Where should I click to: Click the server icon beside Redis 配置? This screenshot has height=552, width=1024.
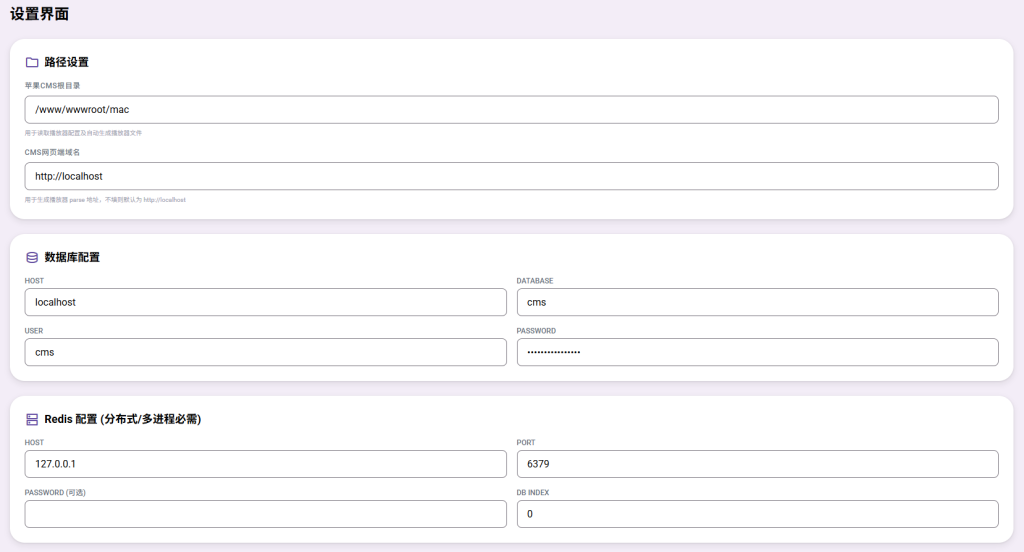[32, 419]
